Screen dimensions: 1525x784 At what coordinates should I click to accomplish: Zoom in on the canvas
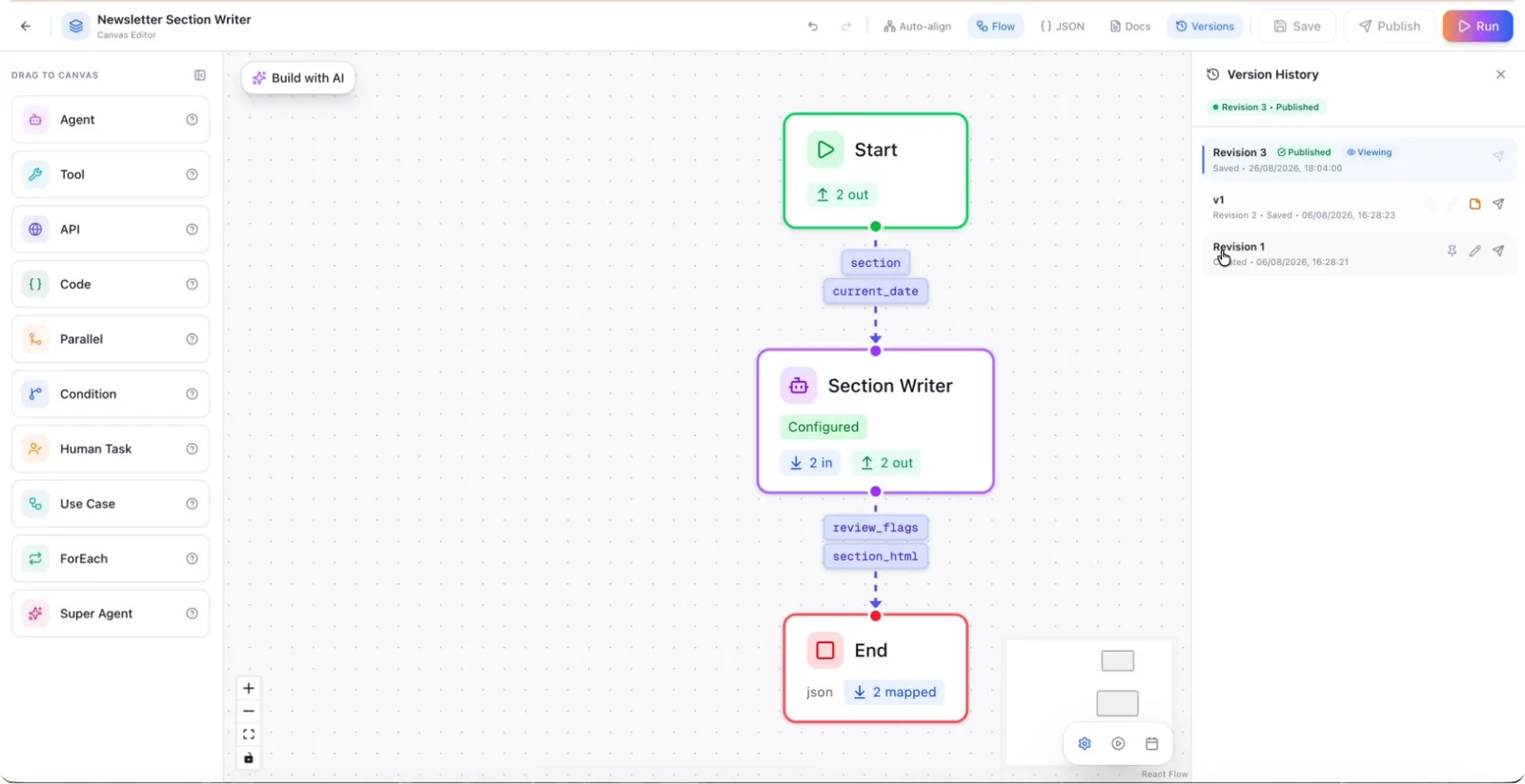pos(249,688)
